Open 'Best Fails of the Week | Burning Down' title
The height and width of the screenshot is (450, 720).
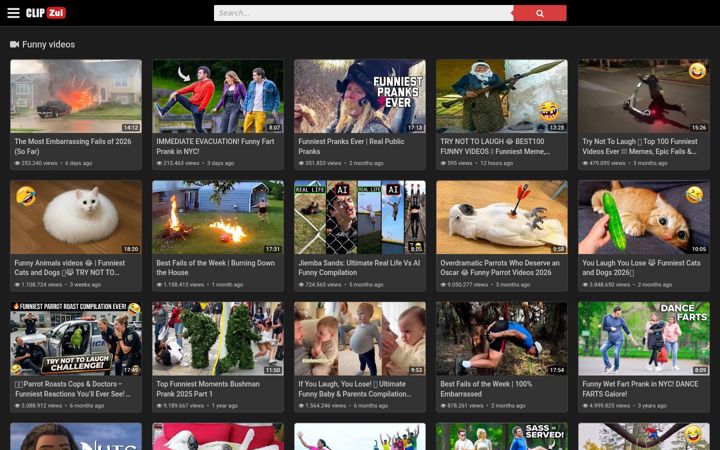(x=215, y=267)
